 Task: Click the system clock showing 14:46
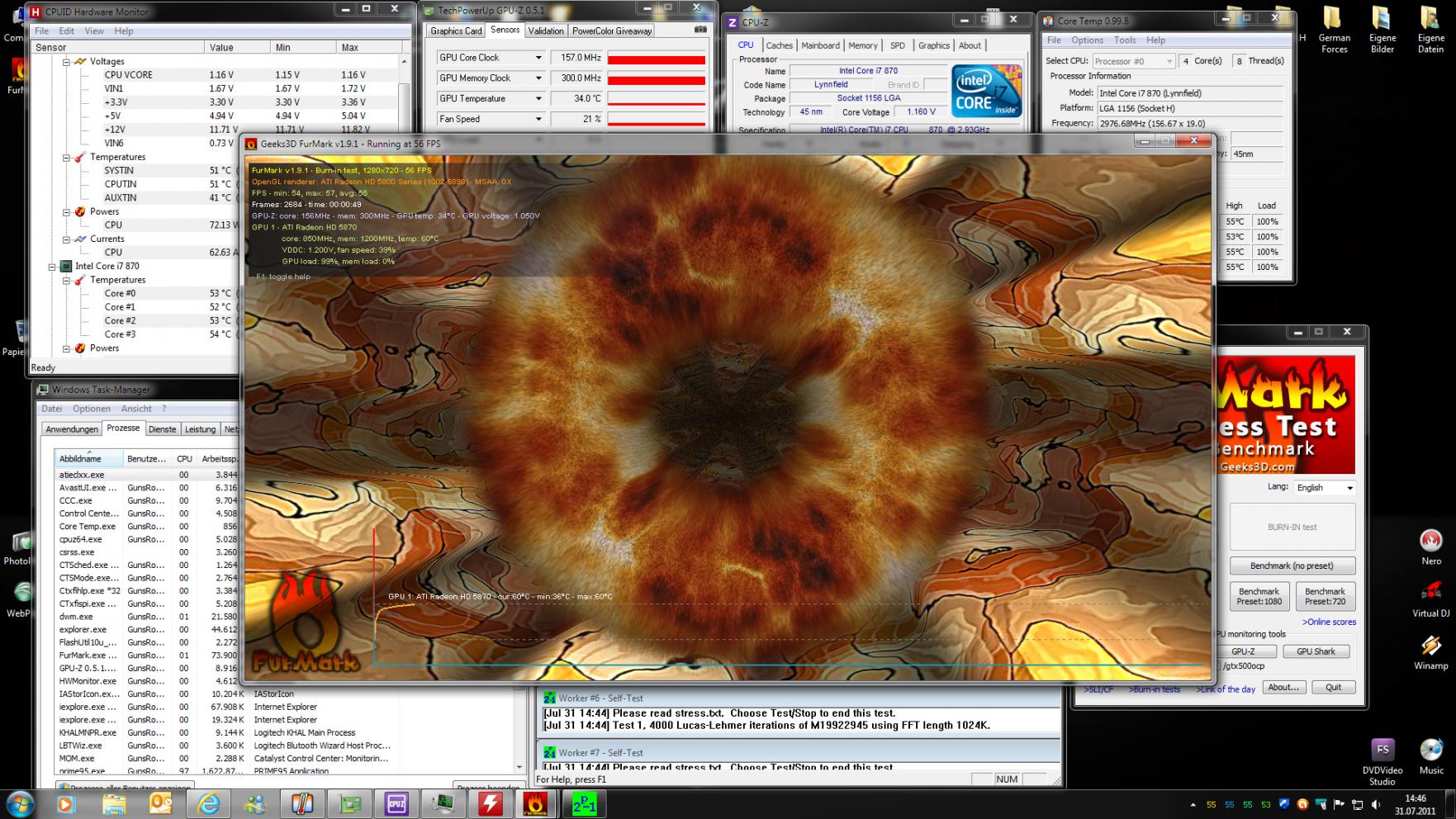coord(1416,804)
